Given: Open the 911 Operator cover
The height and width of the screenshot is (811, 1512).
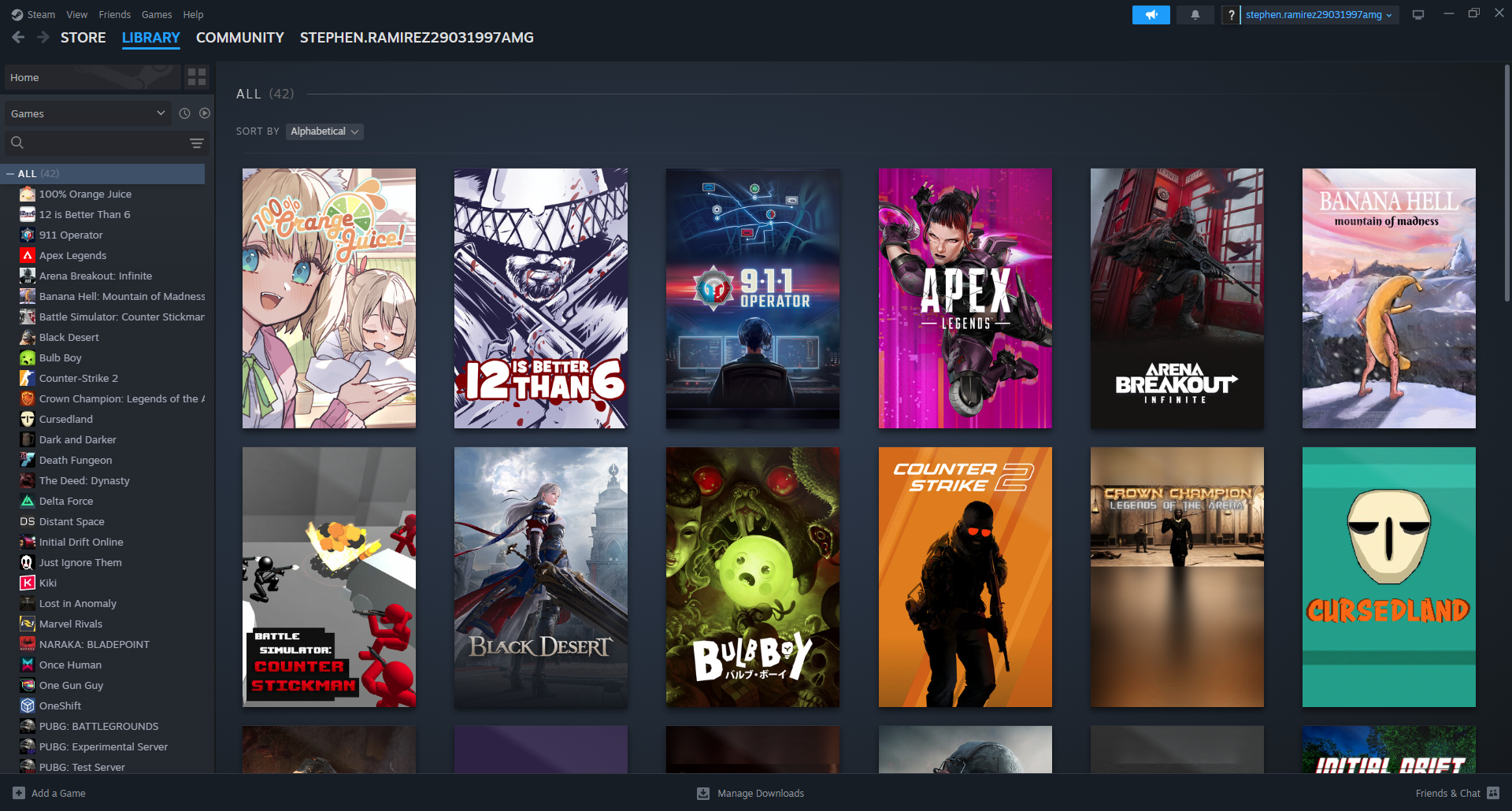Looking at the screenshot, I should point(753,298).
